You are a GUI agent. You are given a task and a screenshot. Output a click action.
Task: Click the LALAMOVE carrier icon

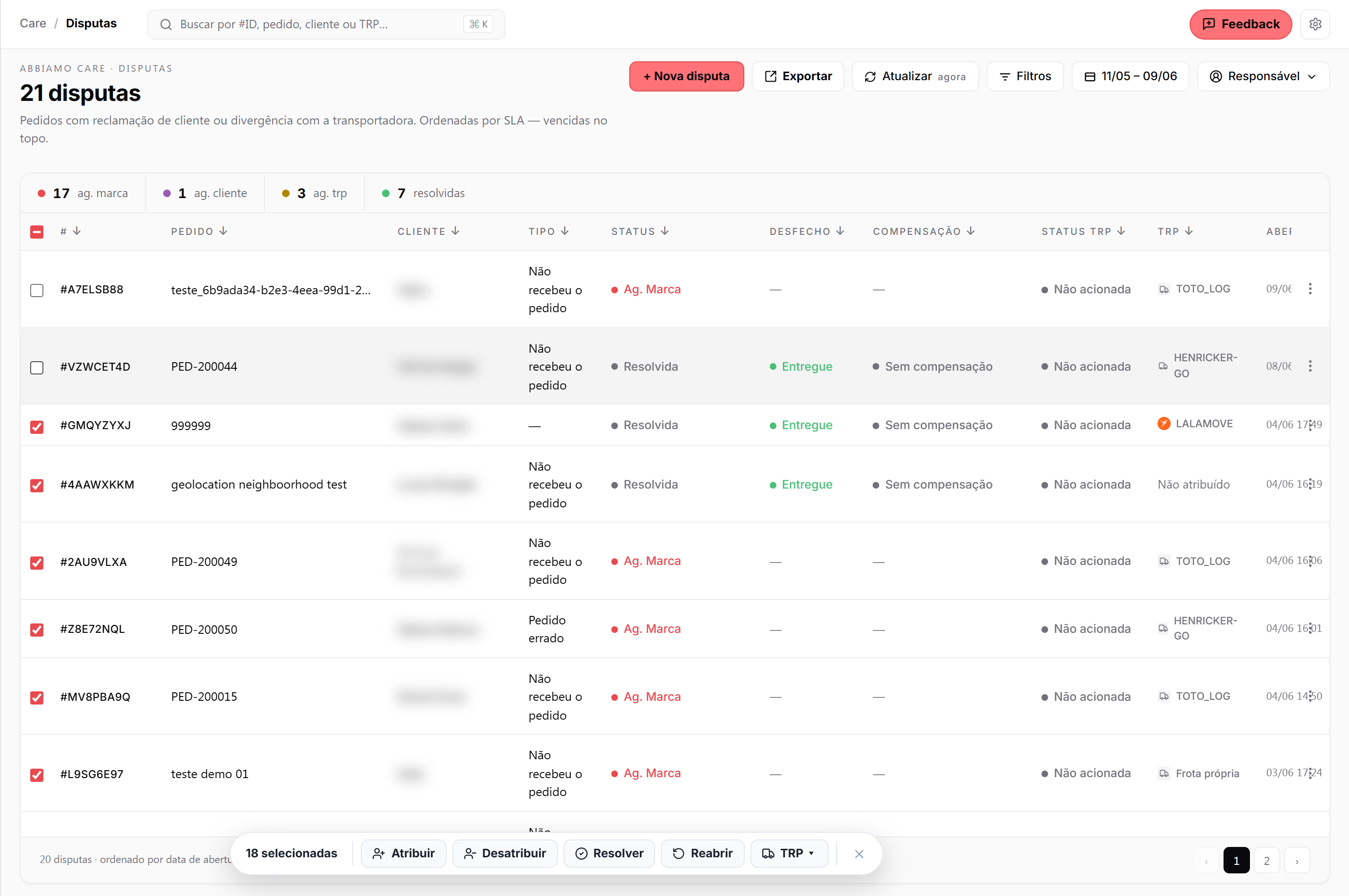click(1164, 423)
